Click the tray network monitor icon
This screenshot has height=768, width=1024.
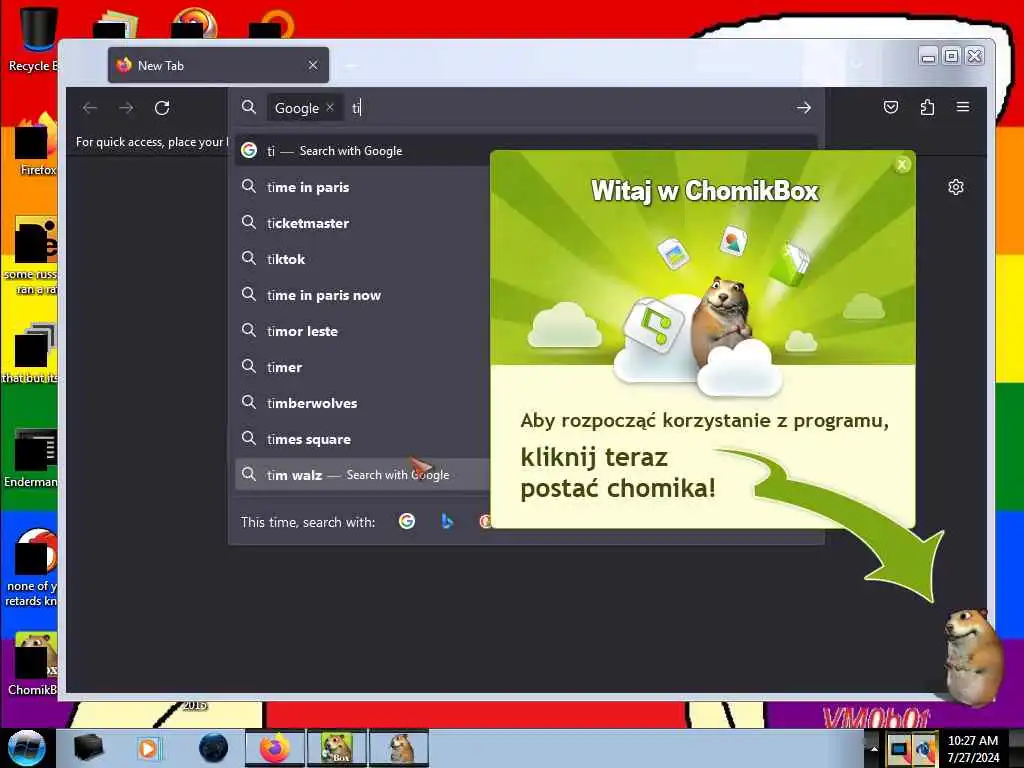click(899, 749)
